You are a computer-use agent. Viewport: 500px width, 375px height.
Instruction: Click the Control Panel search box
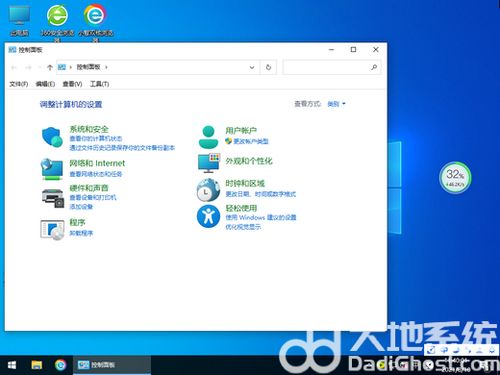point(332,67)
